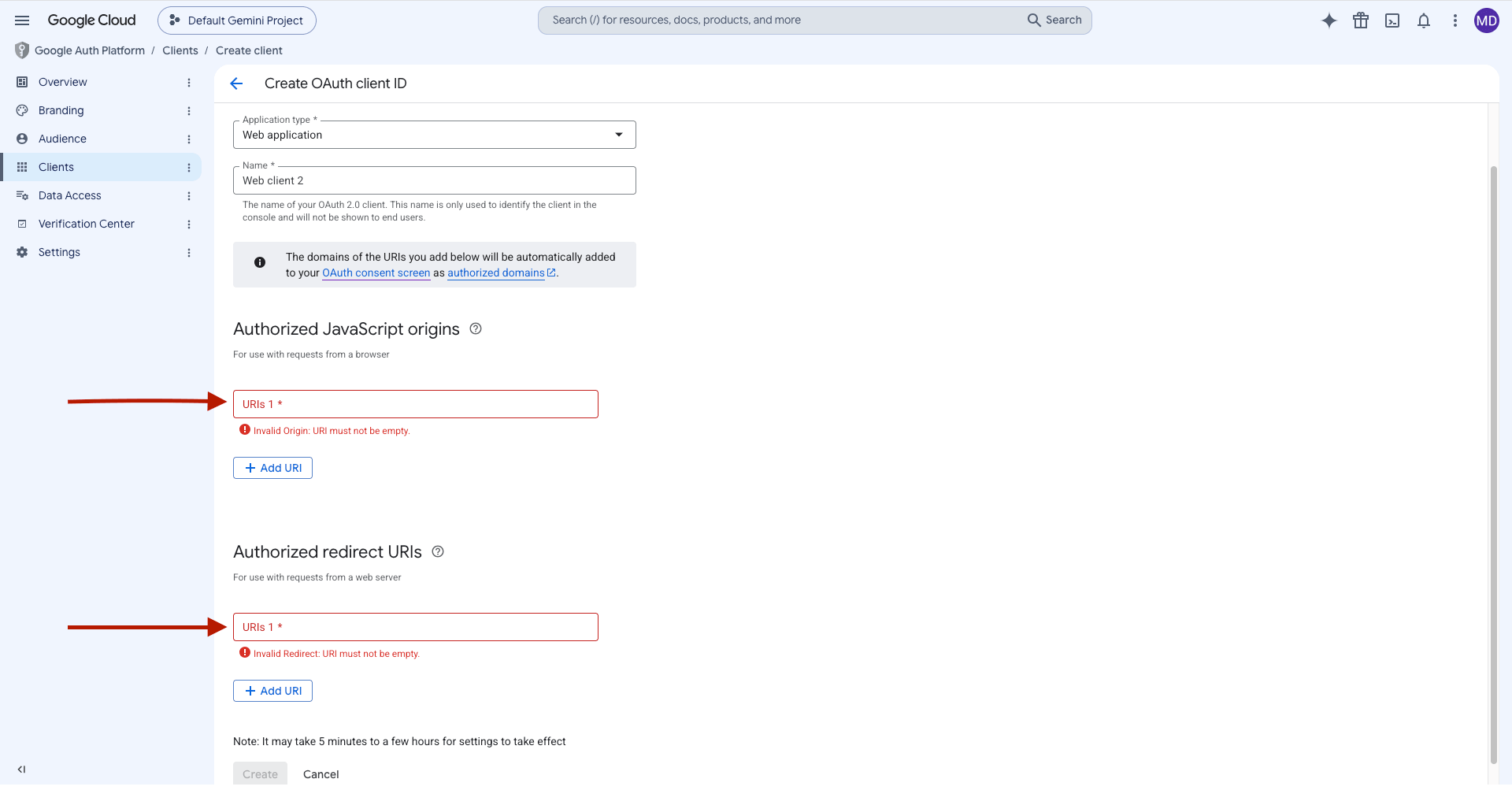Focus the Name field Web client 2
The width and height of the screenshot is (1512, 805).
[x=435, y=180]
